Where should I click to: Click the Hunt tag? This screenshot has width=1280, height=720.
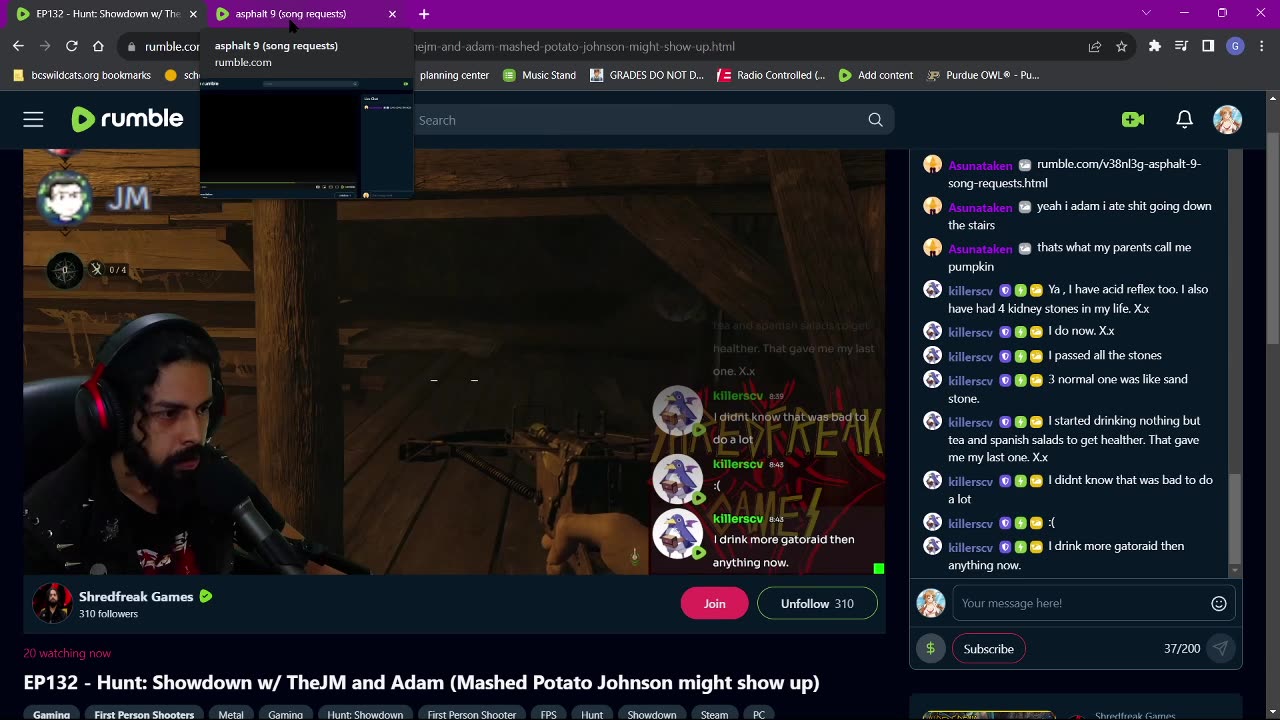click(x=592, y=714)
